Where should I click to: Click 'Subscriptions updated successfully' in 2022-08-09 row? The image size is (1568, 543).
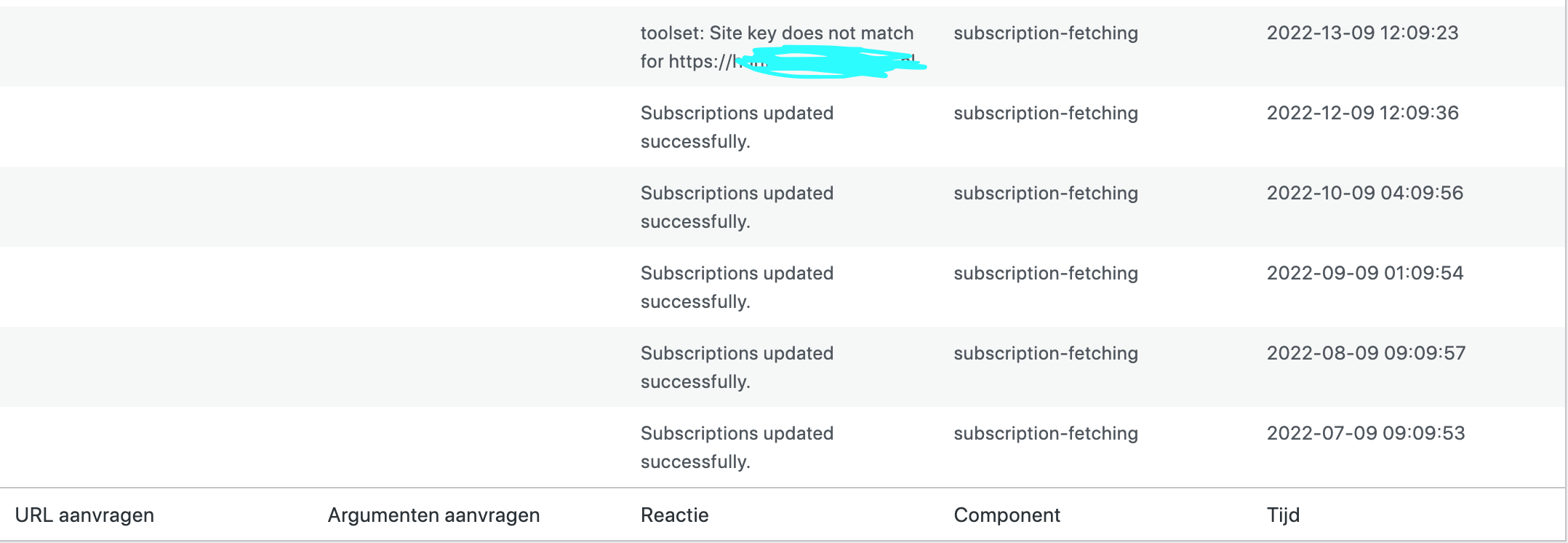[x=737, y=368]
